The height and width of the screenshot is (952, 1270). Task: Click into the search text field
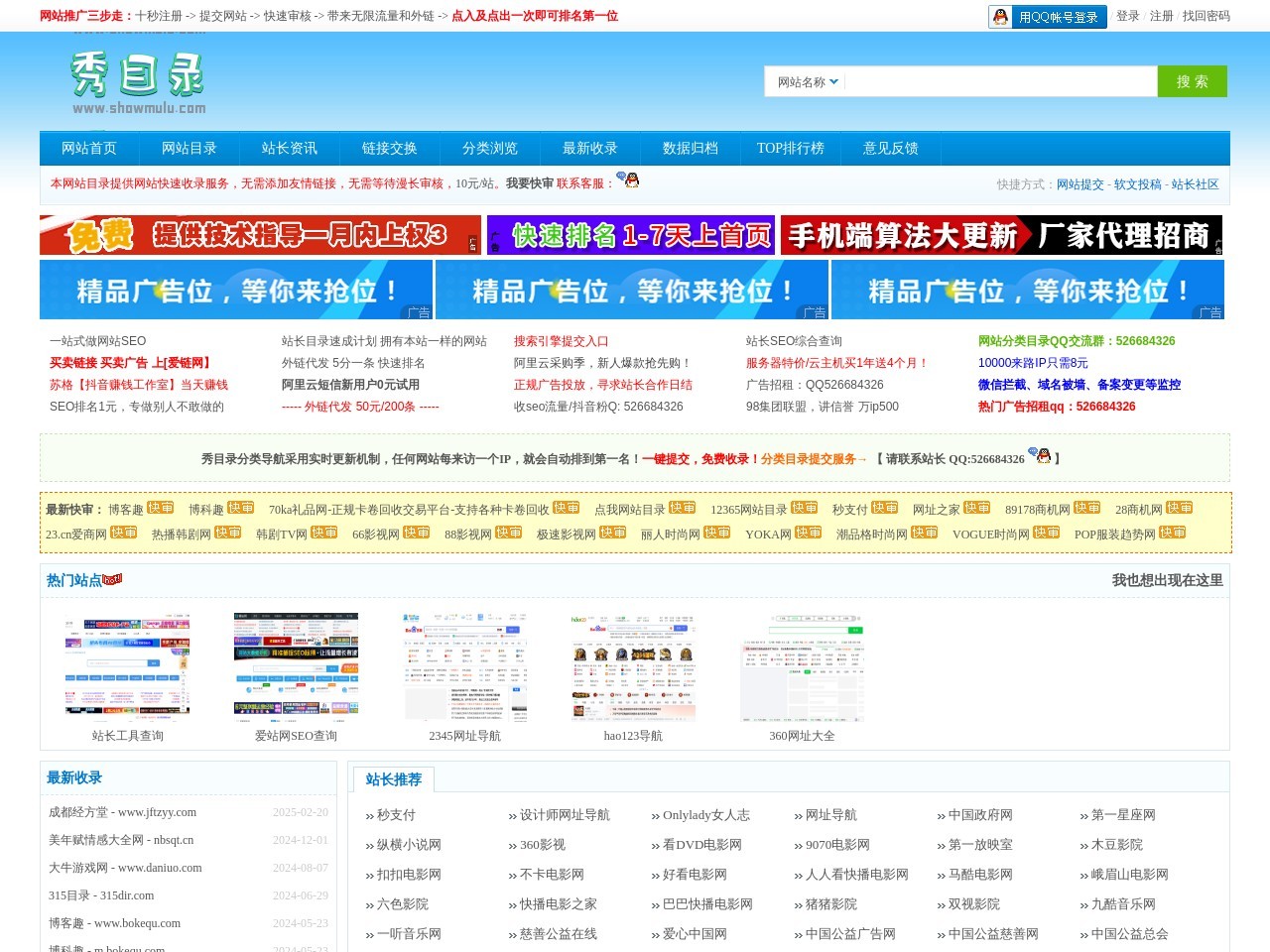pos(1000,82)
